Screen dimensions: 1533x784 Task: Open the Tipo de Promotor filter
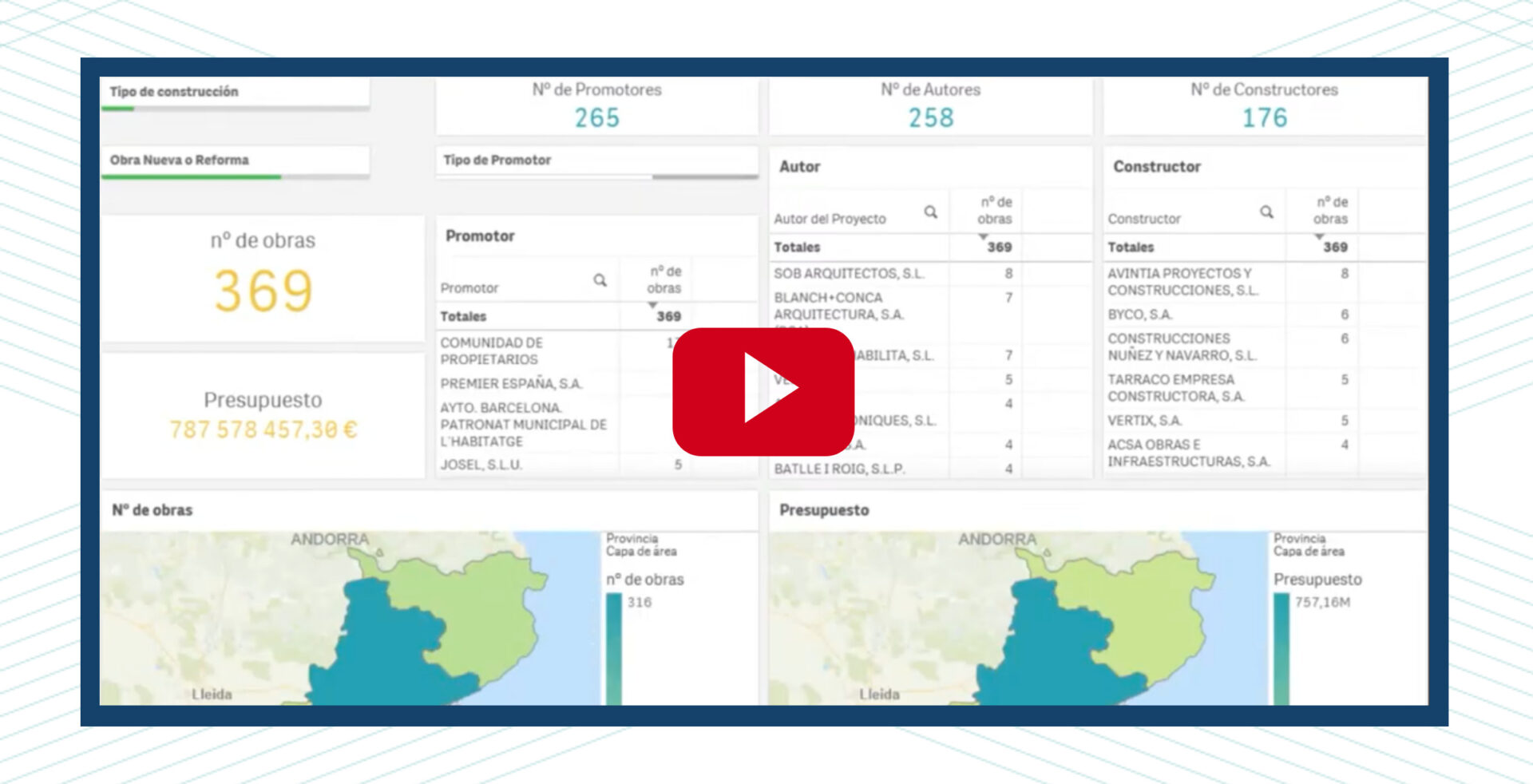(596, 161)
